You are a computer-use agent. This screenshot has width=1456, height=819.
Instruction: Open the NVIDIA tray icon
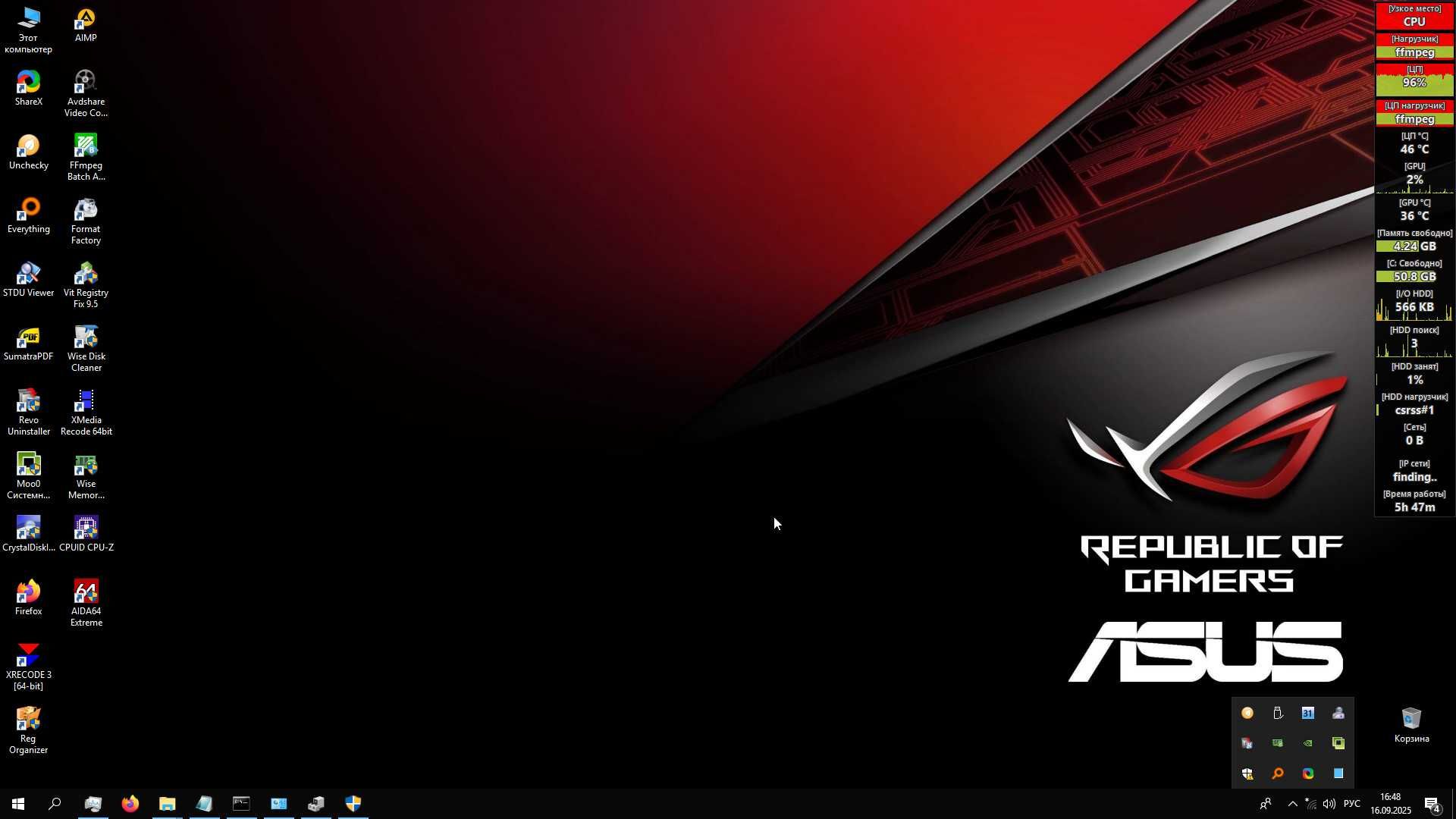[x=1308, y=743]
